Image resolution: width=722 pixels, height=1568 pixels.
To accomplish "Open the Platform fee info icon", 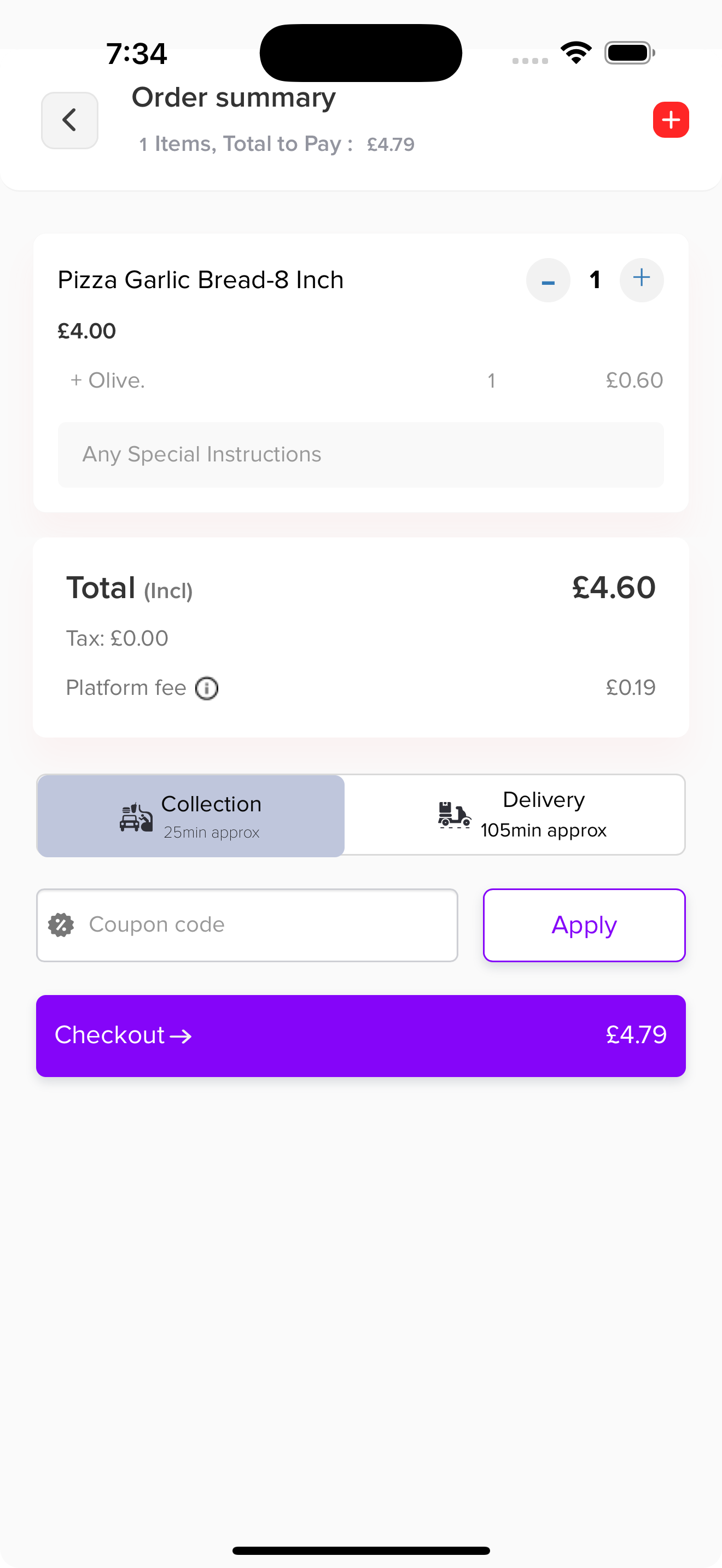I will tap(207, 688).
